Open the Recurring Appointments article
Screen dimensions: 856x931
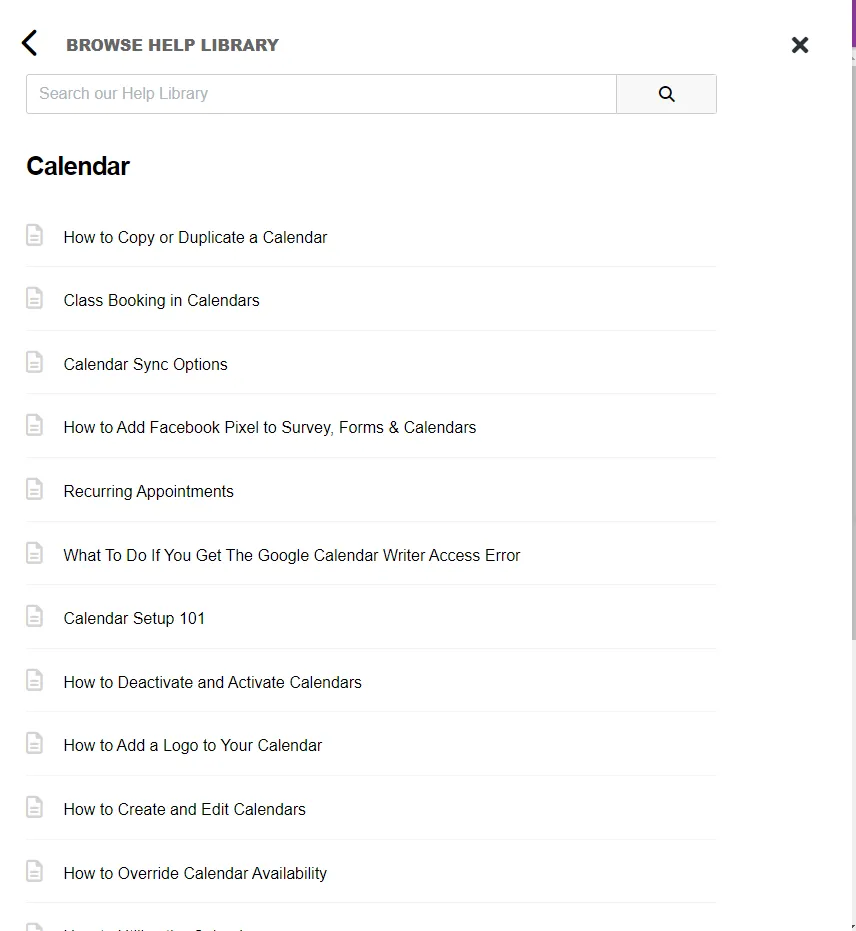tap(148, 491)
